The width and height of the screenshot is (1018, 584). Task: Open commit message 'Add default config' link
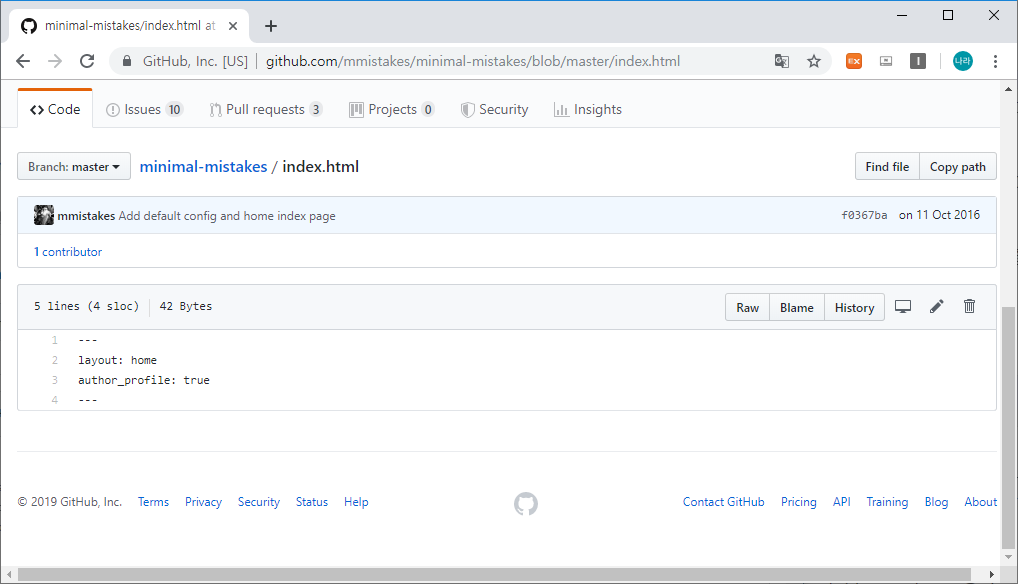tap(227, 215)
